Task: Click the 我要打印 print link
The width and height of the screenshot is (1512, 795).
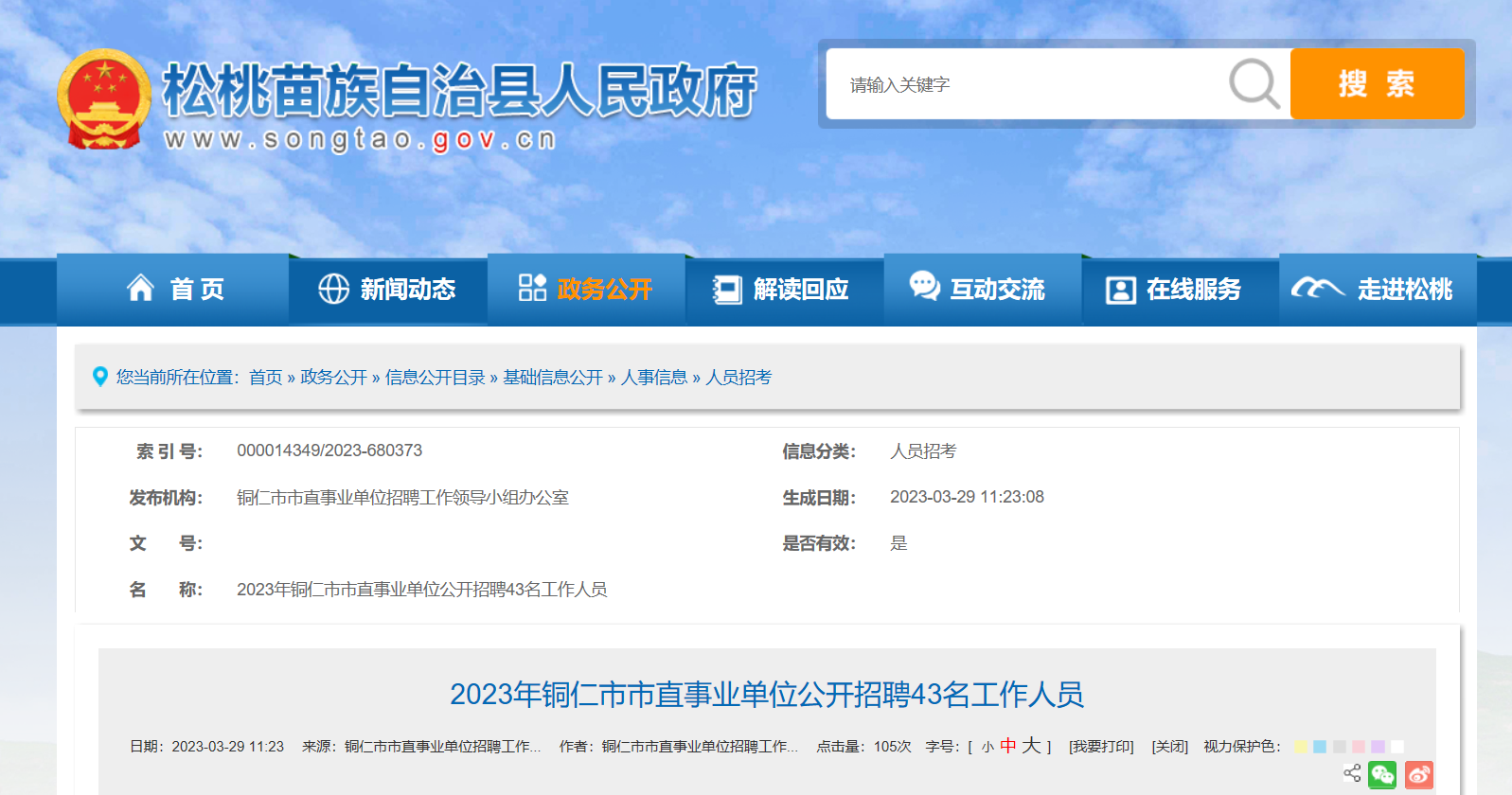Action: [x=1101, y=747]
